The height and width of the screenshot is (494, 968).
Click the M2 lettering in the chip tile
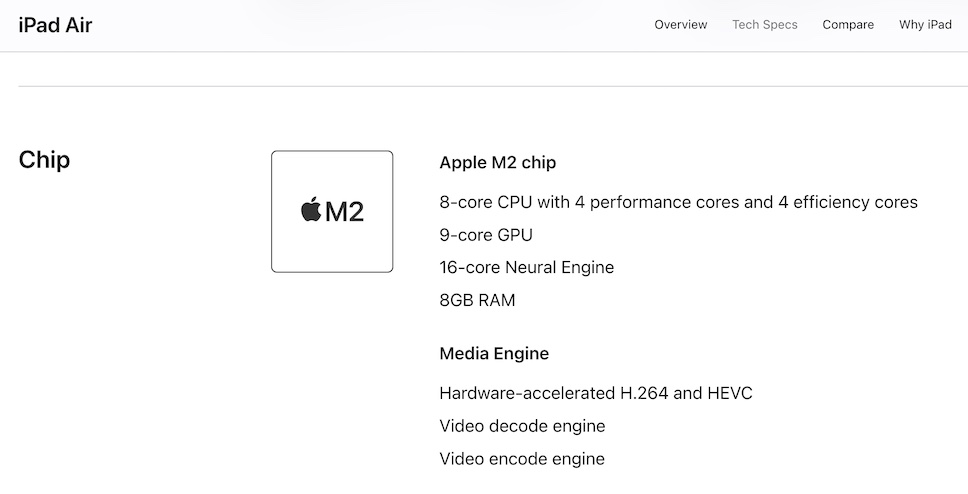tap(345, 212)
